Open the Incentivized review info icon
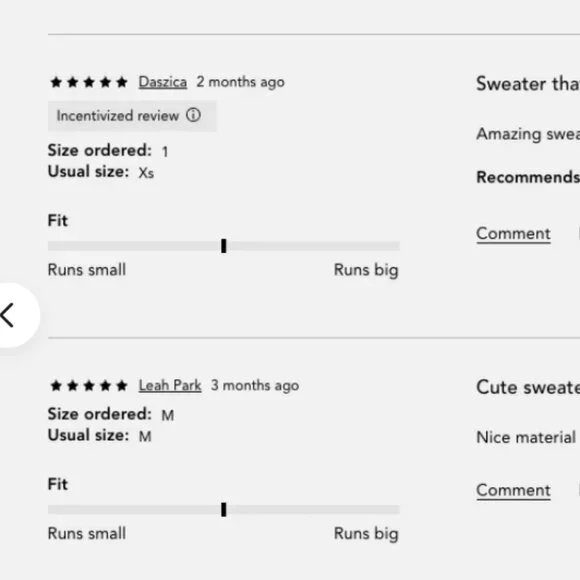 click(193, 115)
